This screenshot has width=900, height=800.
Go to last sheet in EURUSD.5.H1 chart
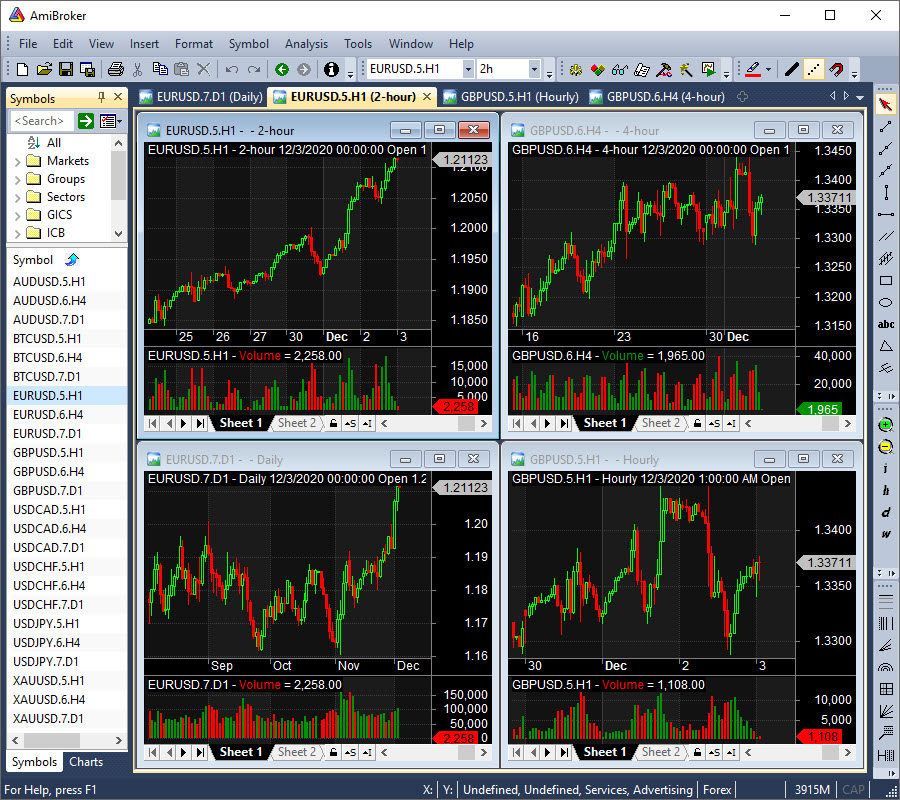200,424
